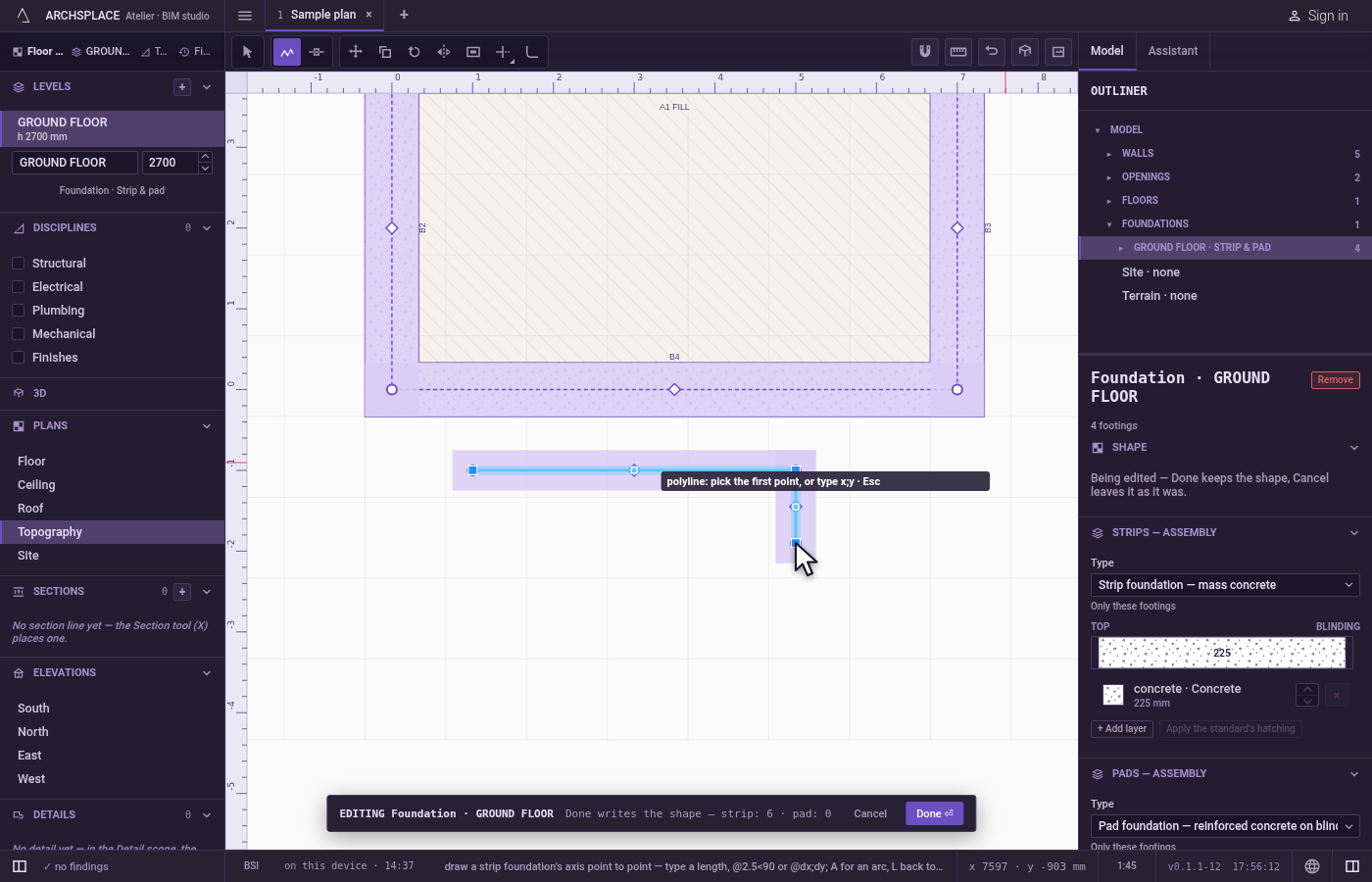
Task: Select the mirror tool
Action: (x=444, y=52)
